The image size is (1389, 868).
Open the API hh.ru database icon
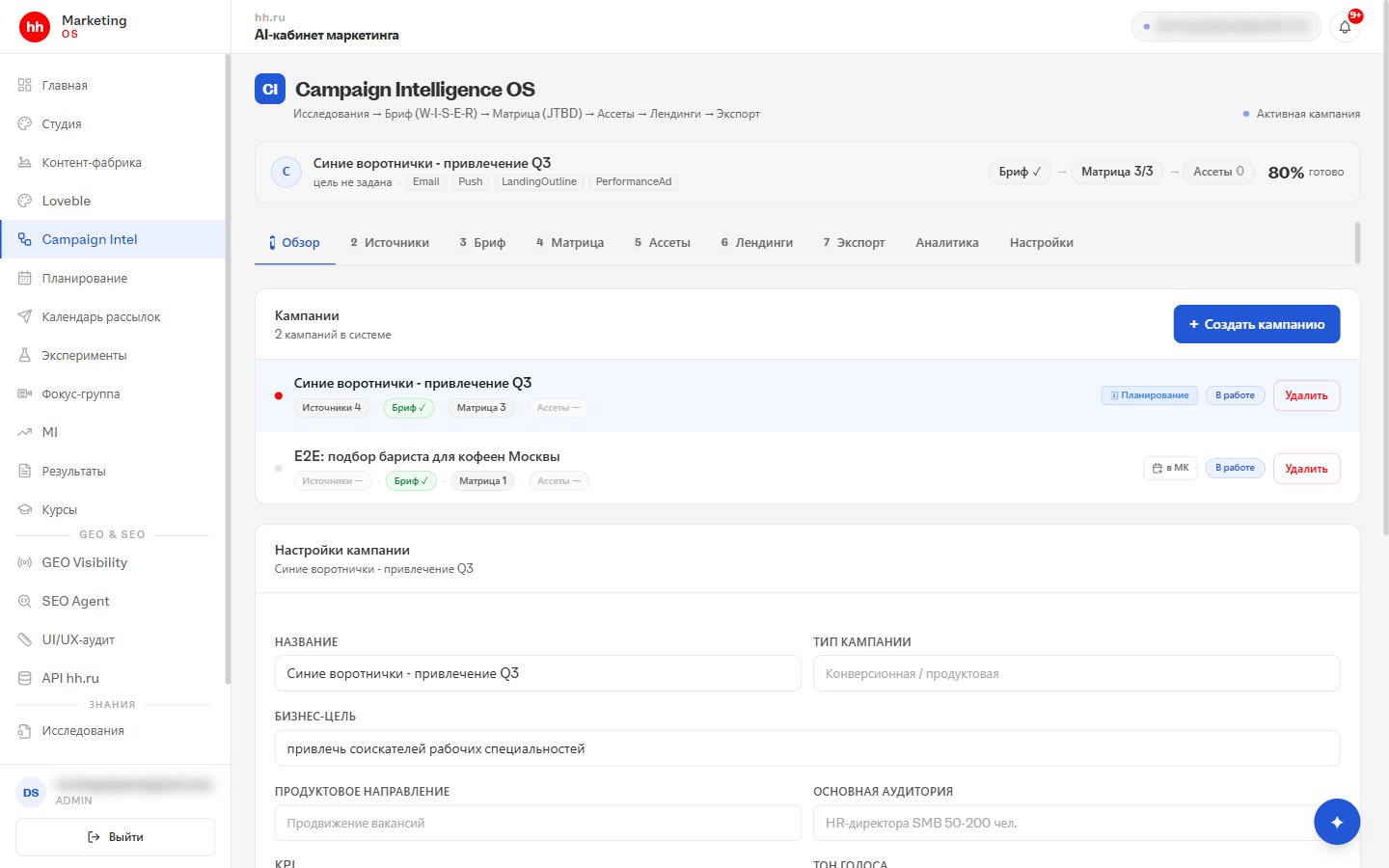click(x=25, y=678)
